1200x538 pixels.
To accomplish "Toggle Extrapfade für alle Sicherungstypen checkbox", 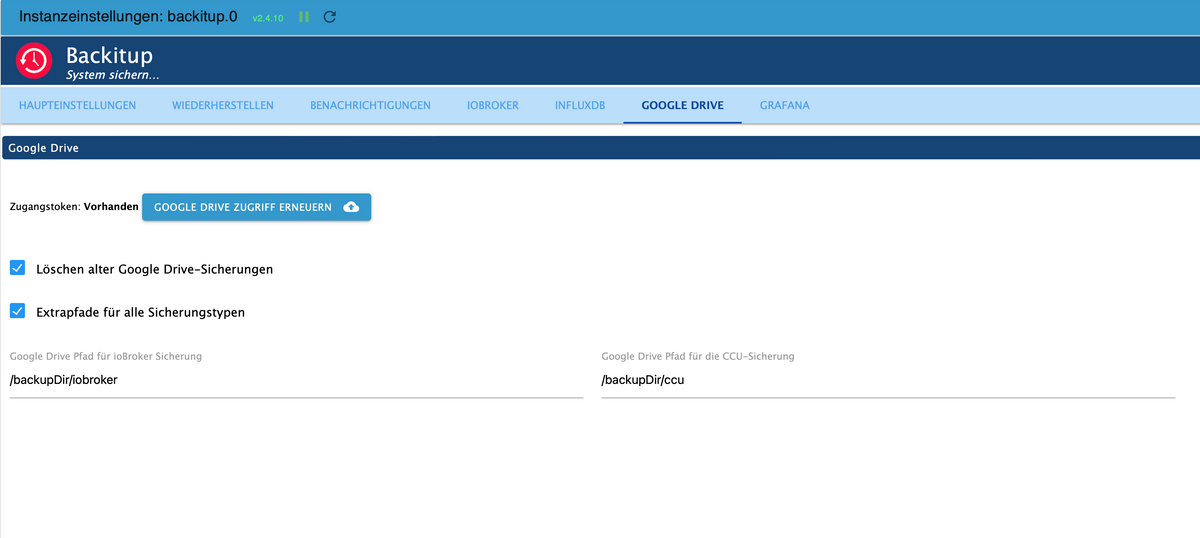I will coord(17,311).
